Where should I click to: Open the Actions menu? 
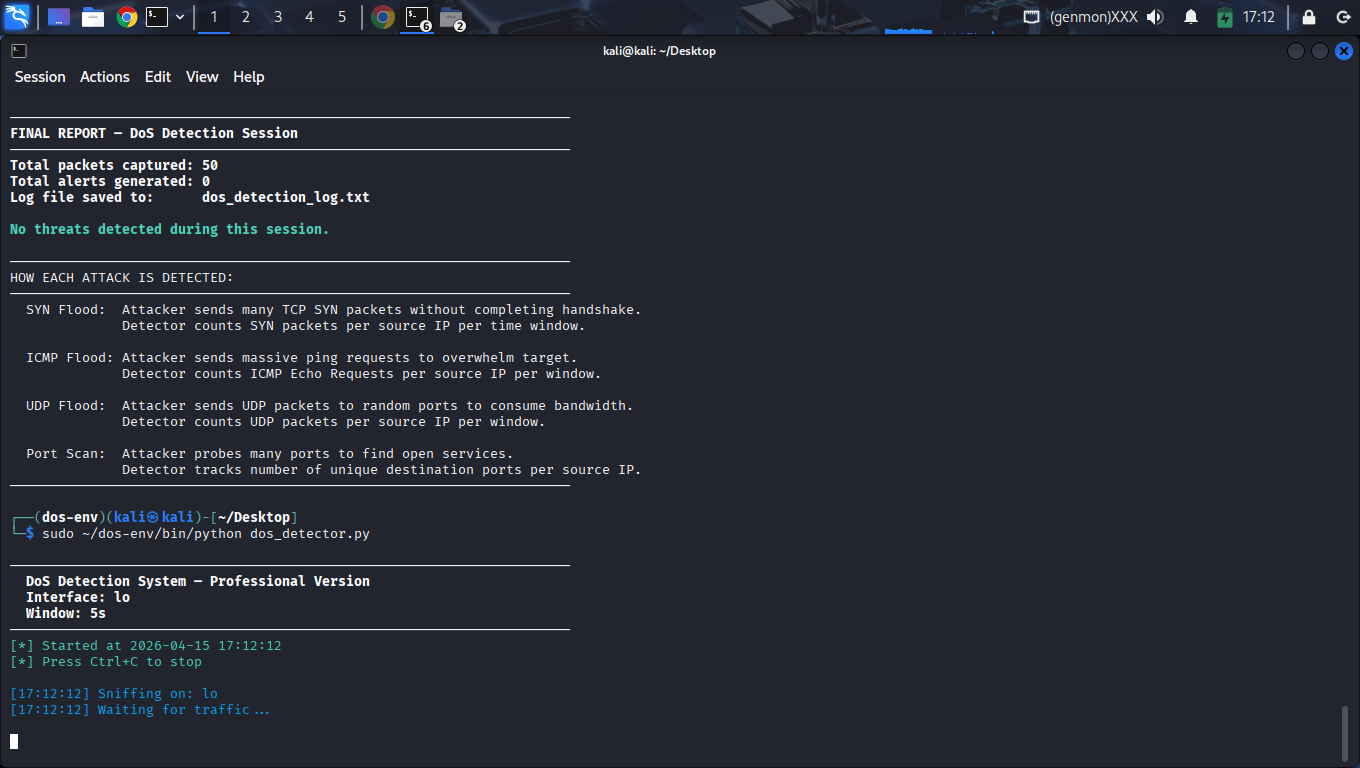pyautogui.click(x=105, y=77)
